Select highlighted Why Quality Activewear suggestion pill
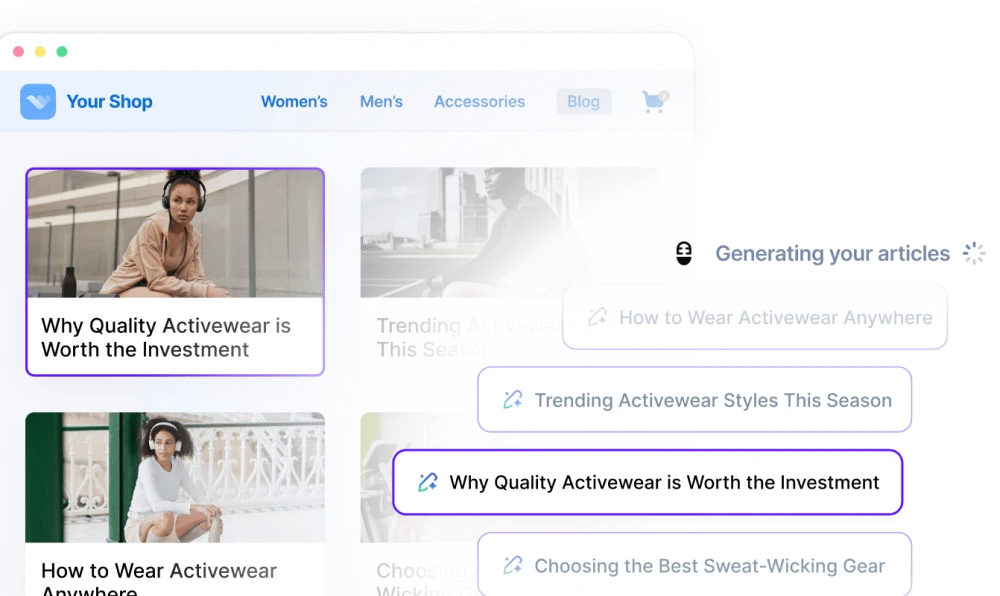 [647, 483]
